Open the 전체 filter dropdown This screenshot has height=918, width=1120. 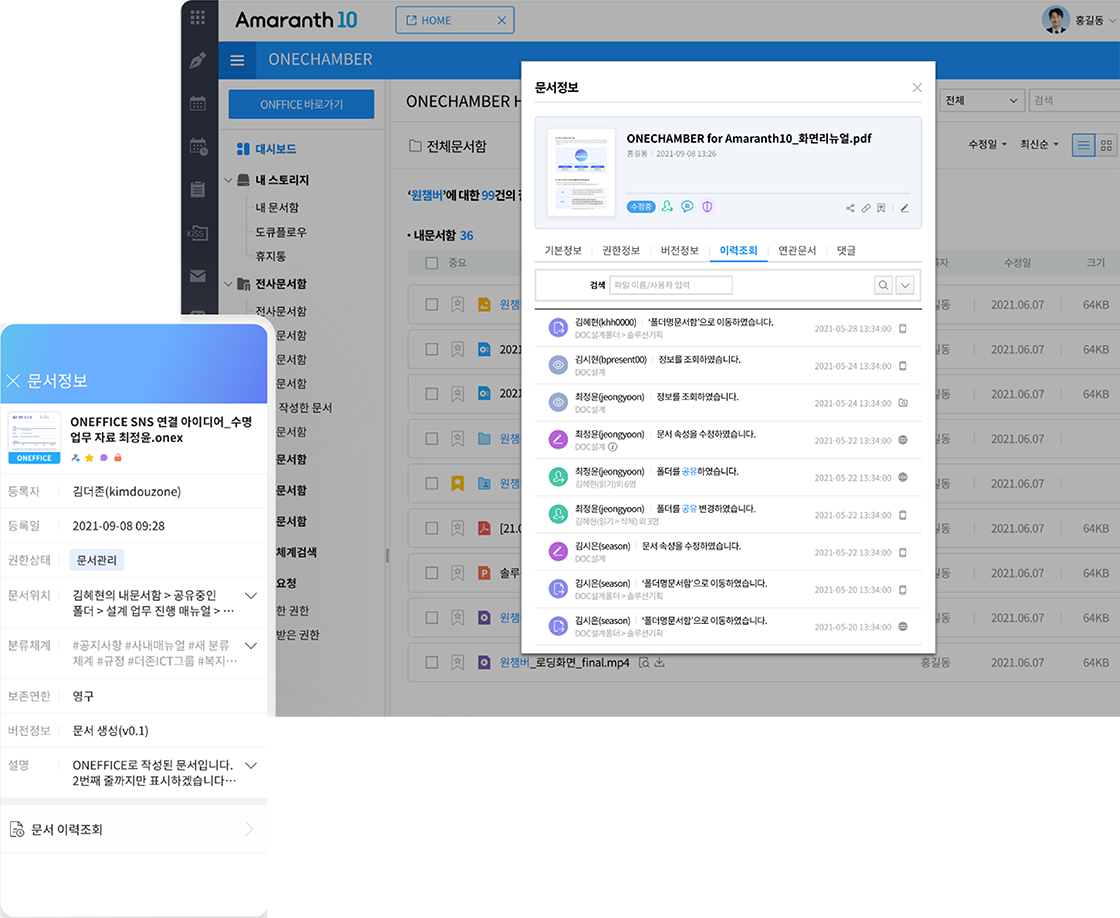coord(981,101)
